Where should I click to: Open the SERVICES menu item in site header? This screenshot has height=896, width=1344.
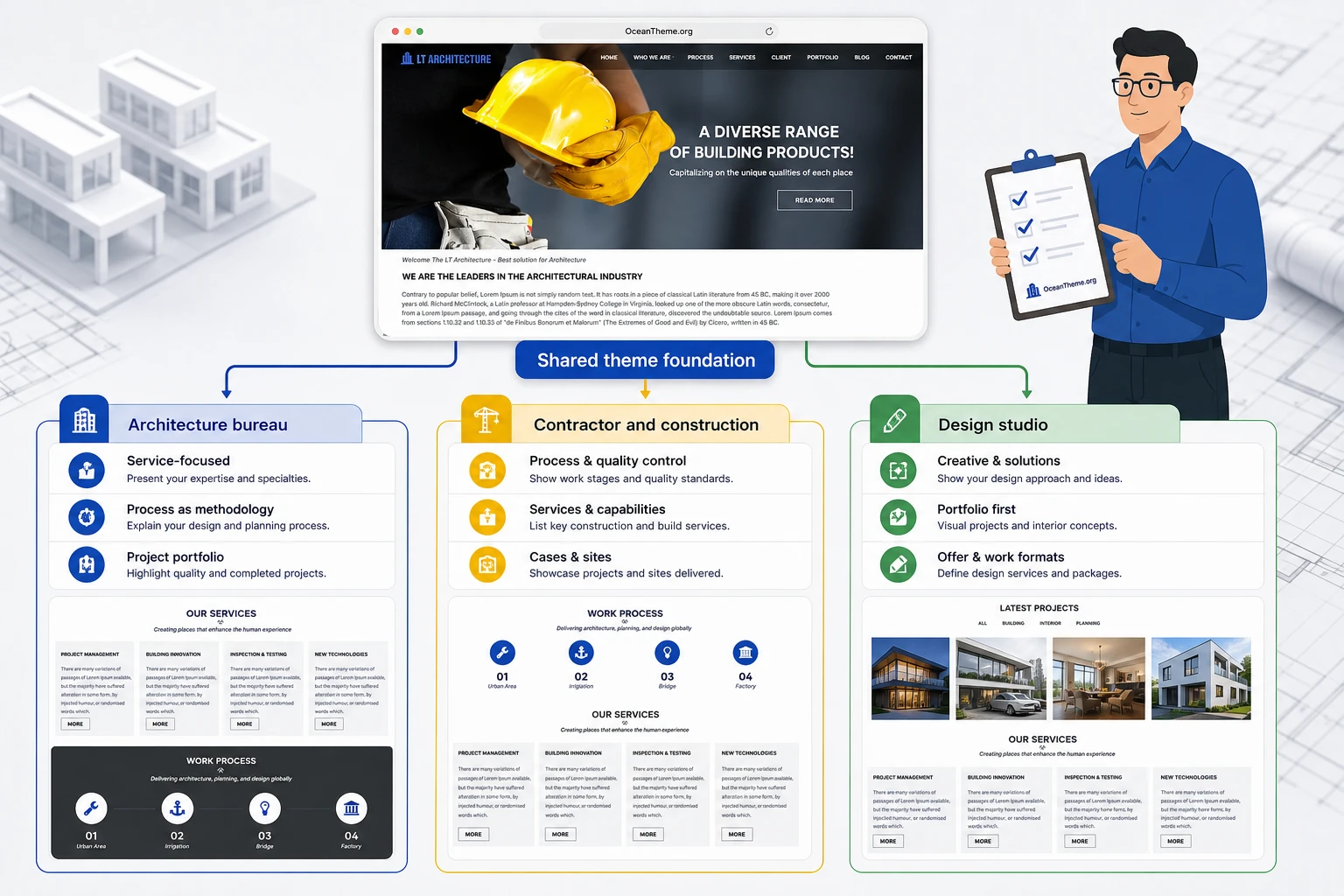pos(742,58)
